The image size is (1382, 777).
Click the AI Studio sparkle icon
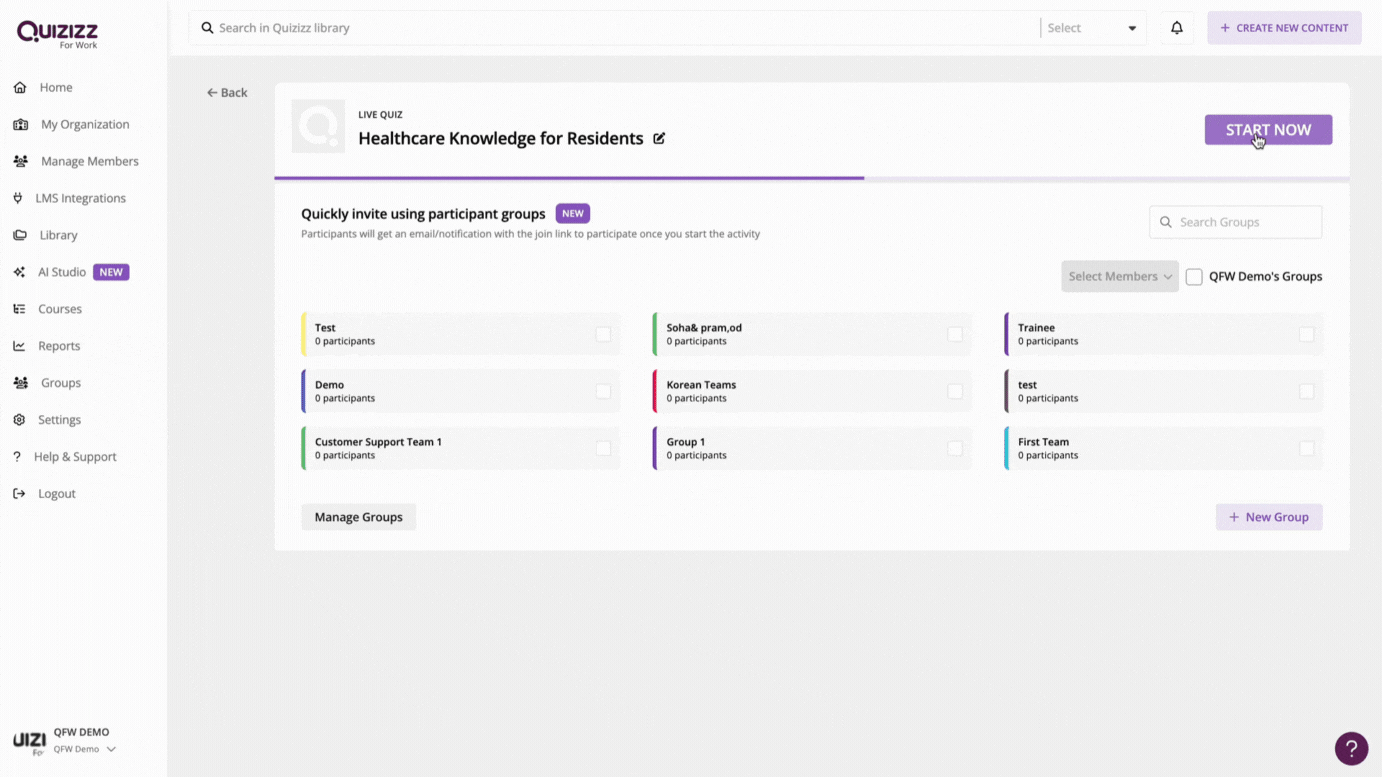click(19, 272)
